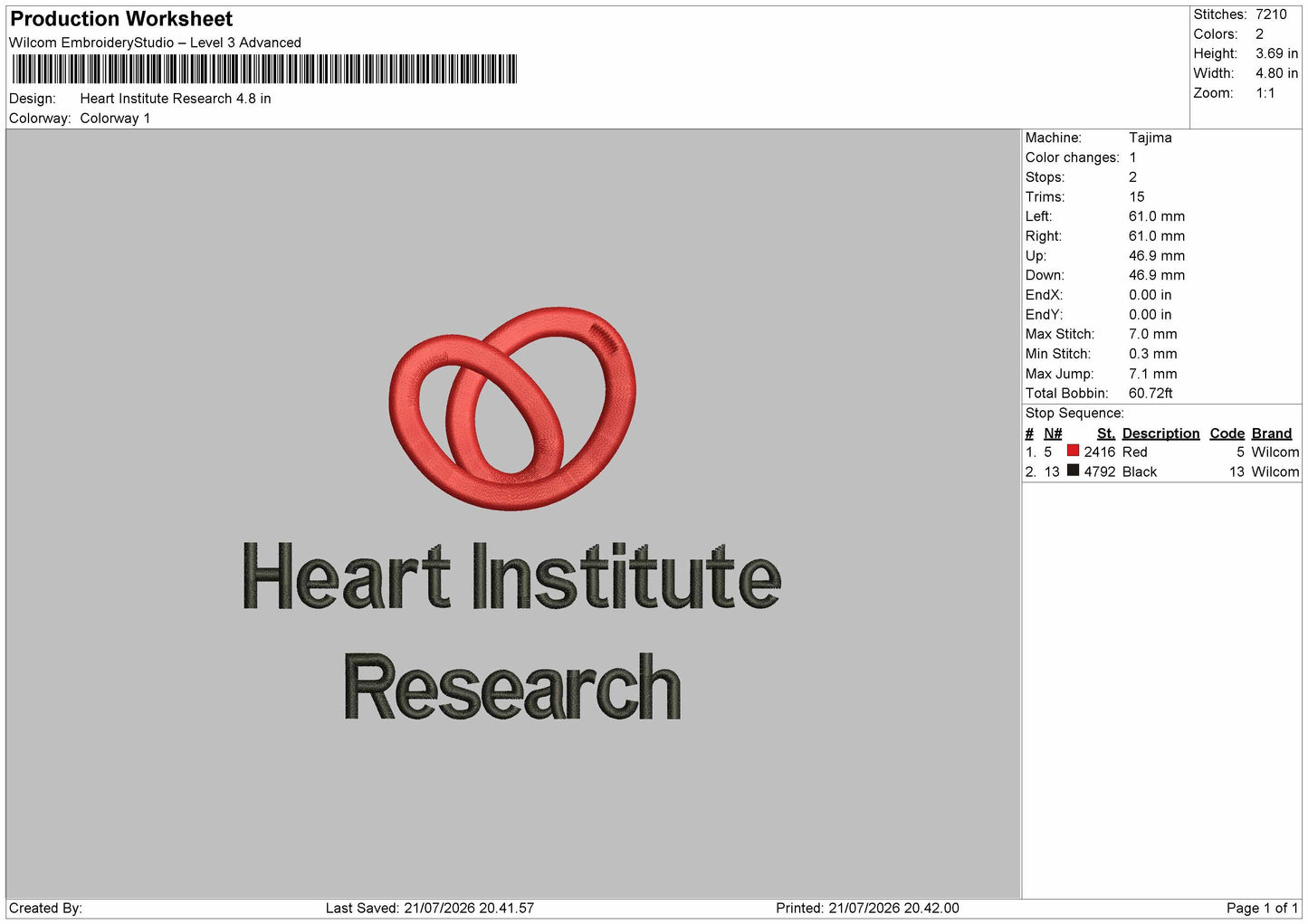Click the 'Page 1 of 1' footer text
1308x924 pixels.
point(1262,908)
